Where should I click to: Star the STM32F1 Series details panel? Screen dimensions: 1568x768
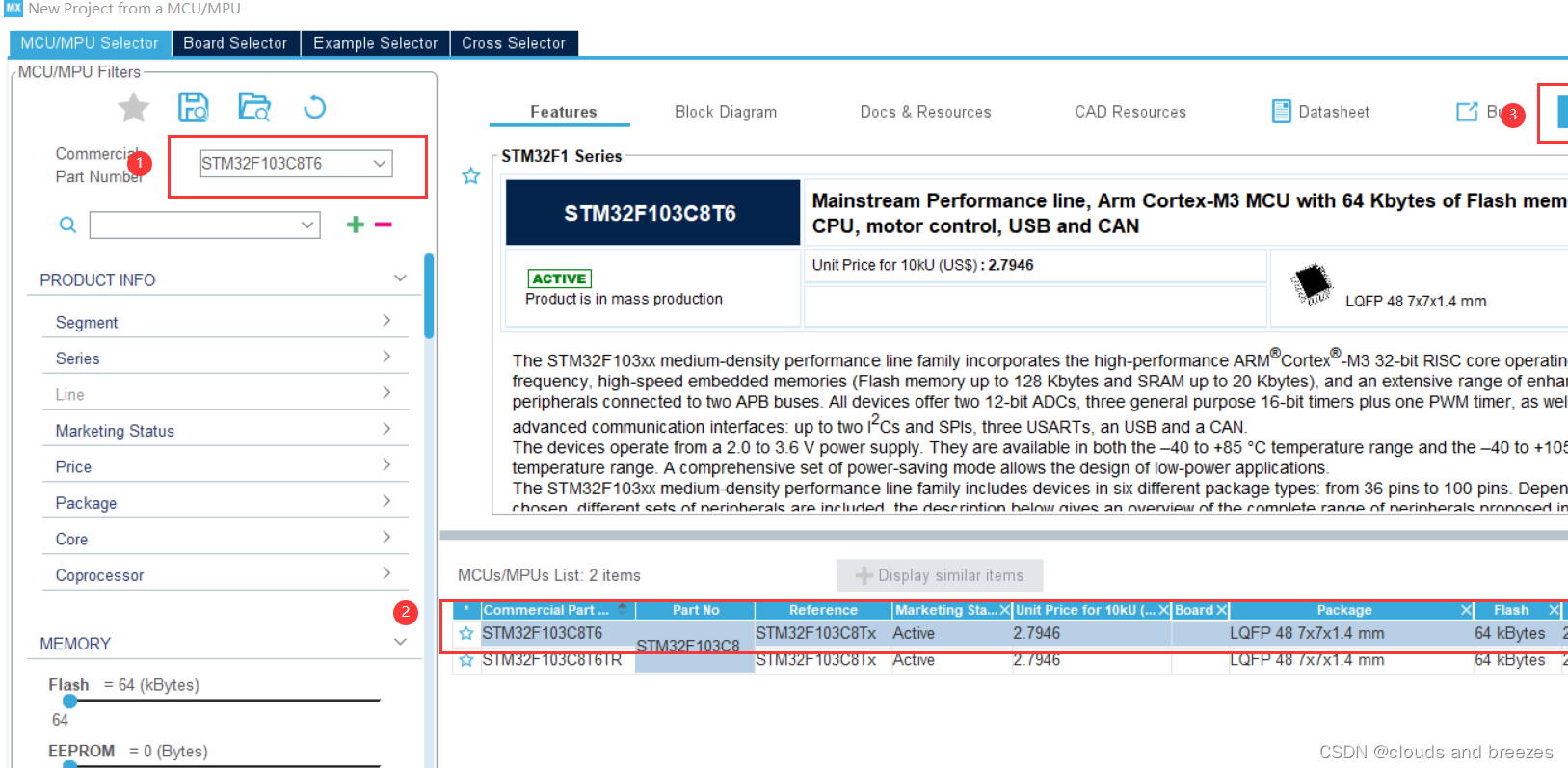click(470, 175)
